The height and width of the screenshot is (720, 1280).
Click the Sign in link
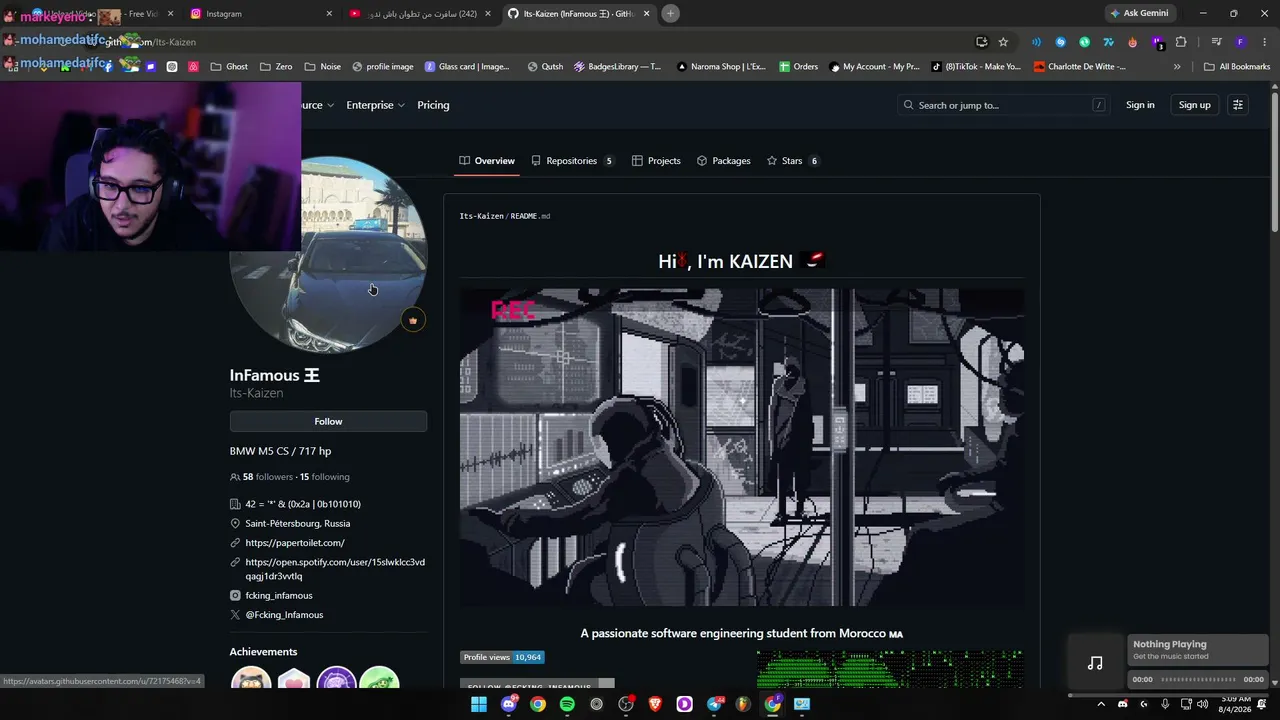tap(1140, 105)
